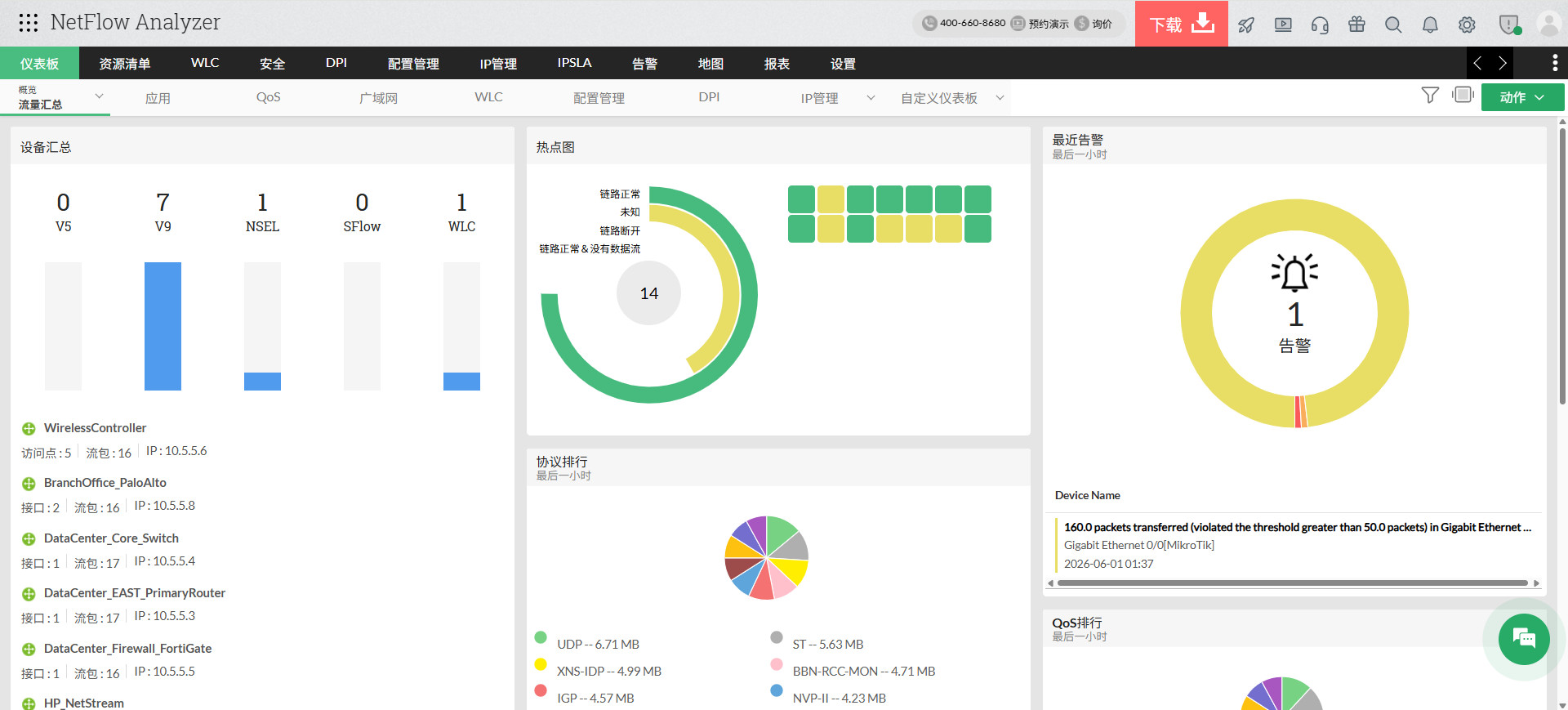
Task: Click the red 下载 download button
Action: [x=1182, y=24]
